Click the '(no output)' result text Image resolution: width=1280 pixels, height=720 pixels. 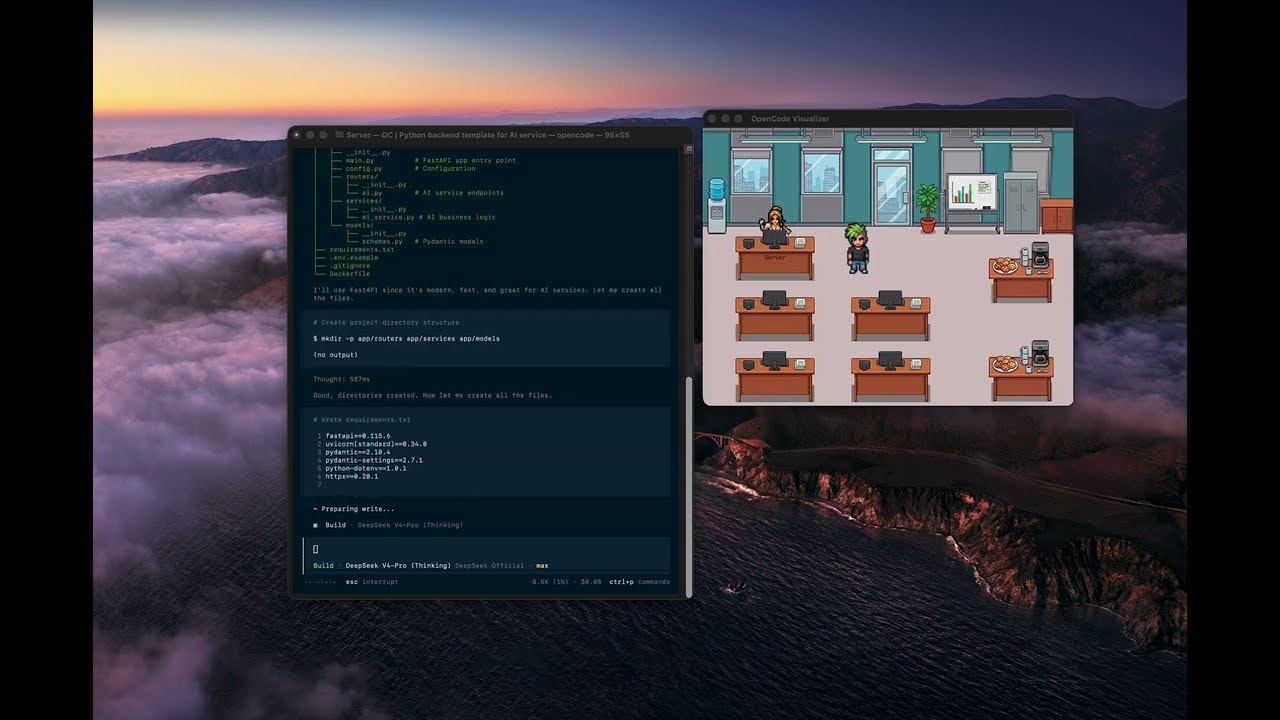click(335, 355)
